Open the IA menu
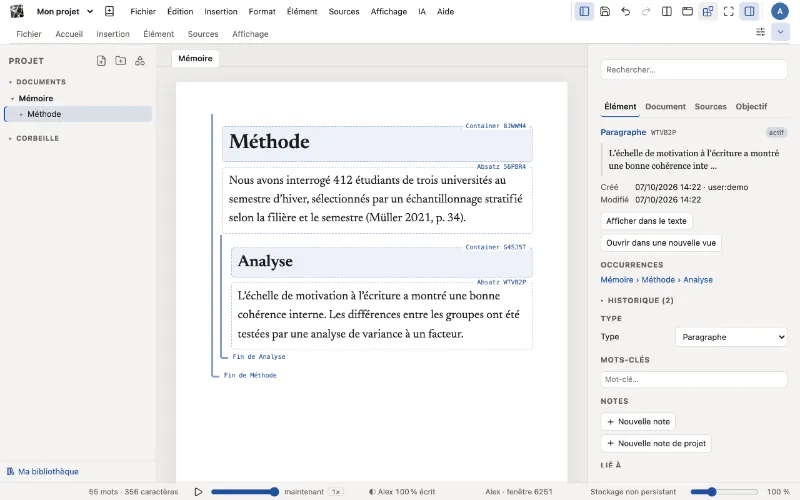Screen dimensions: 800x500 pos(422,11)
